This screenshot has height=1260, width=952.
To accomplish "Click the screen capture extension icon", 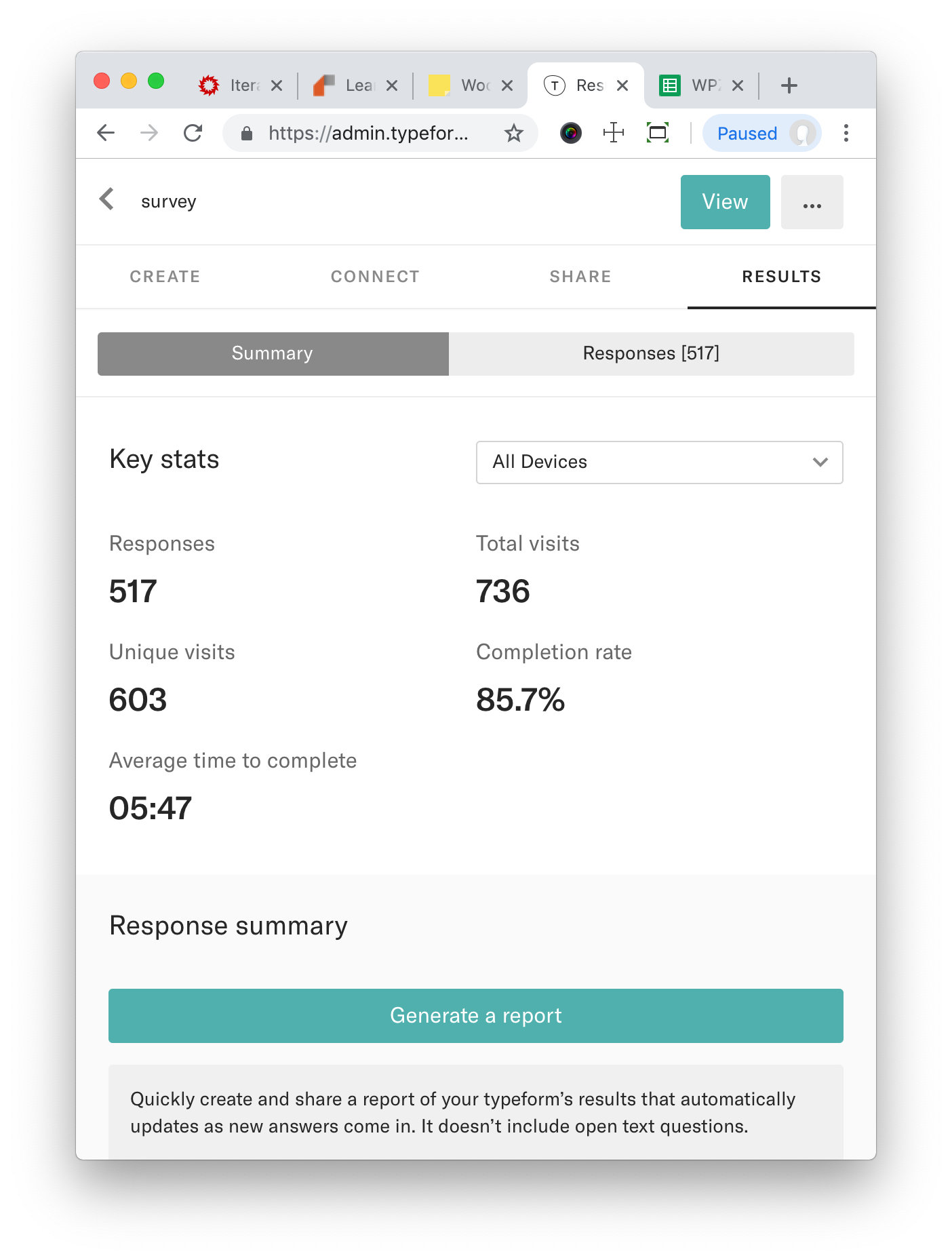I will 658,133.
